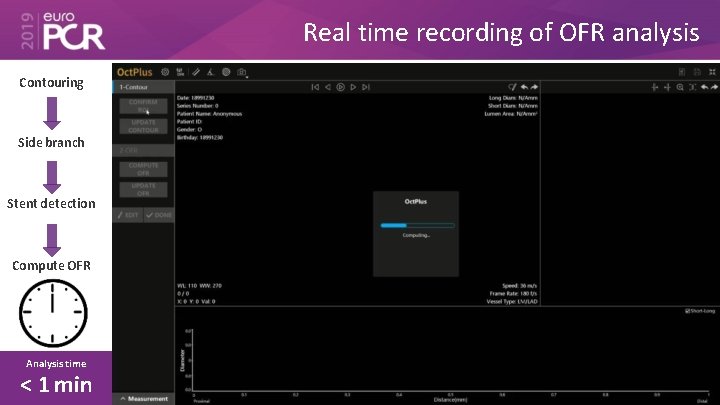
Task: Expand the Measurement panel
Action: point(144,399)
